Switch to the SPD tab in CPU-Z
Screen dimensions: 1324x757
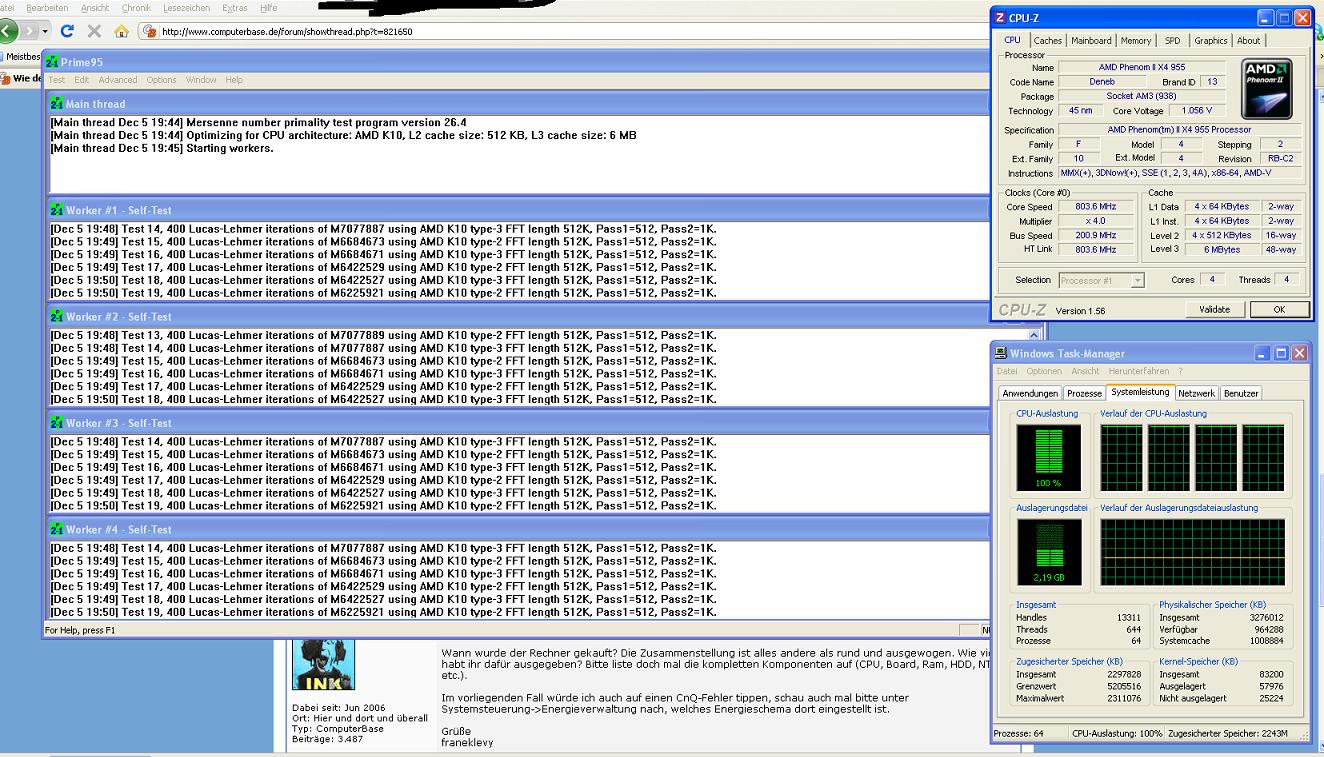(1172, 41)
